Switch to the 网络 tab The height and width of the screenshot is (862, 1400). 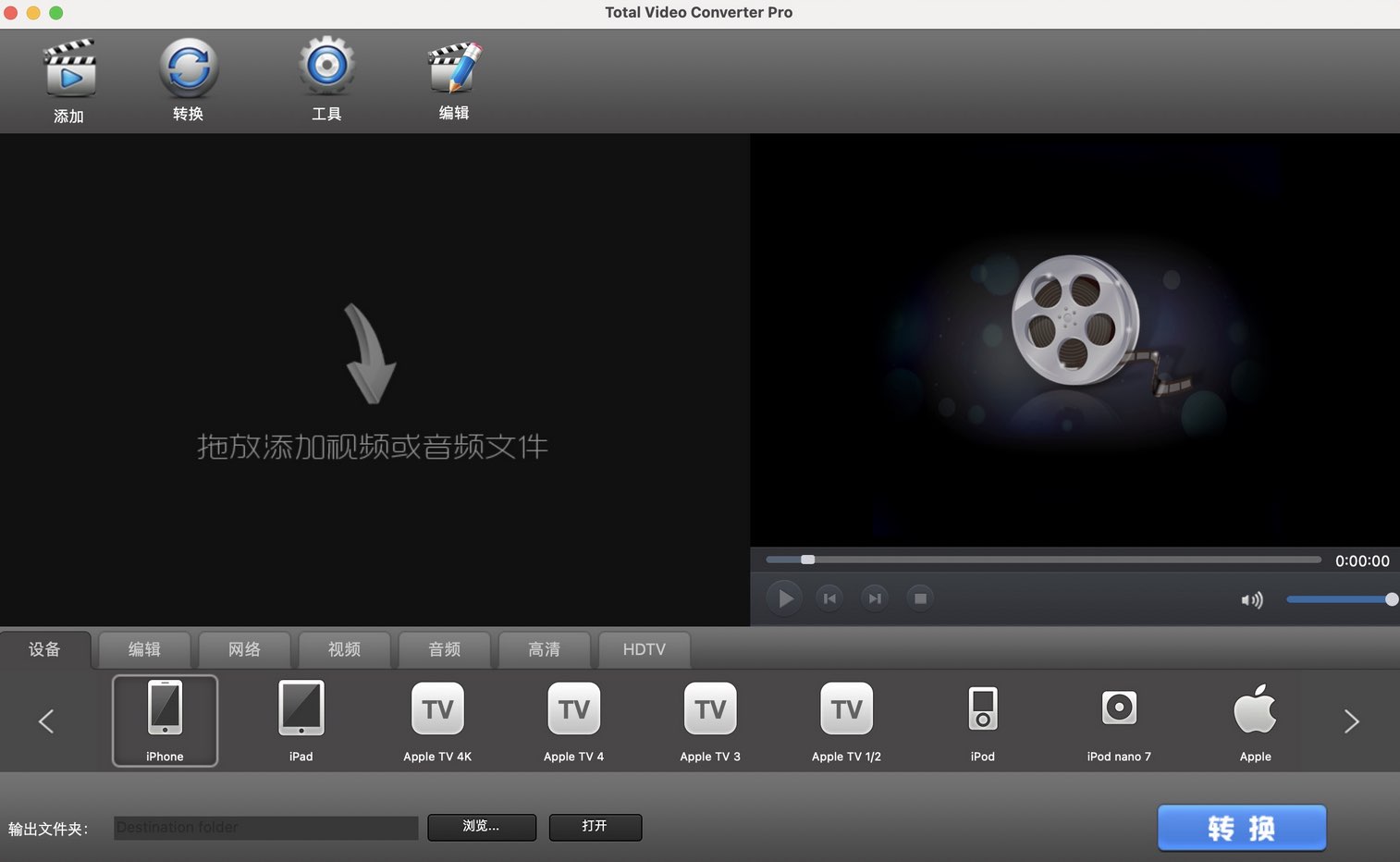click(244, 649)
